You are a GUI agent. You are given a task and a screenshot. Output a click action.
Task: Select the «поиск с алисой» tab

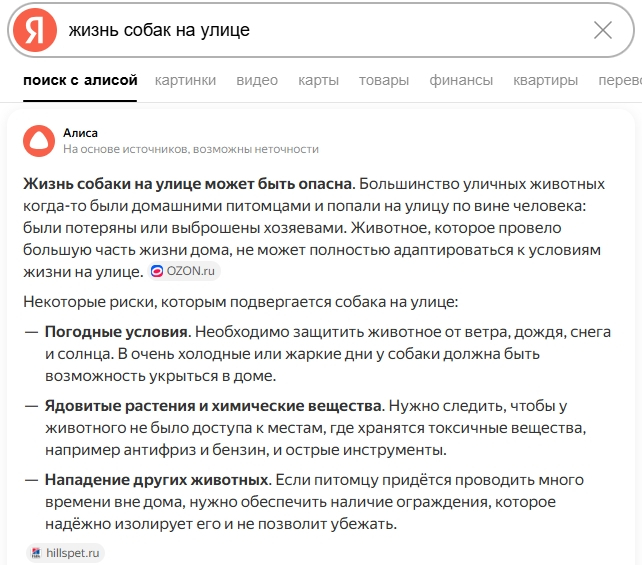click(x=80, y=81)
